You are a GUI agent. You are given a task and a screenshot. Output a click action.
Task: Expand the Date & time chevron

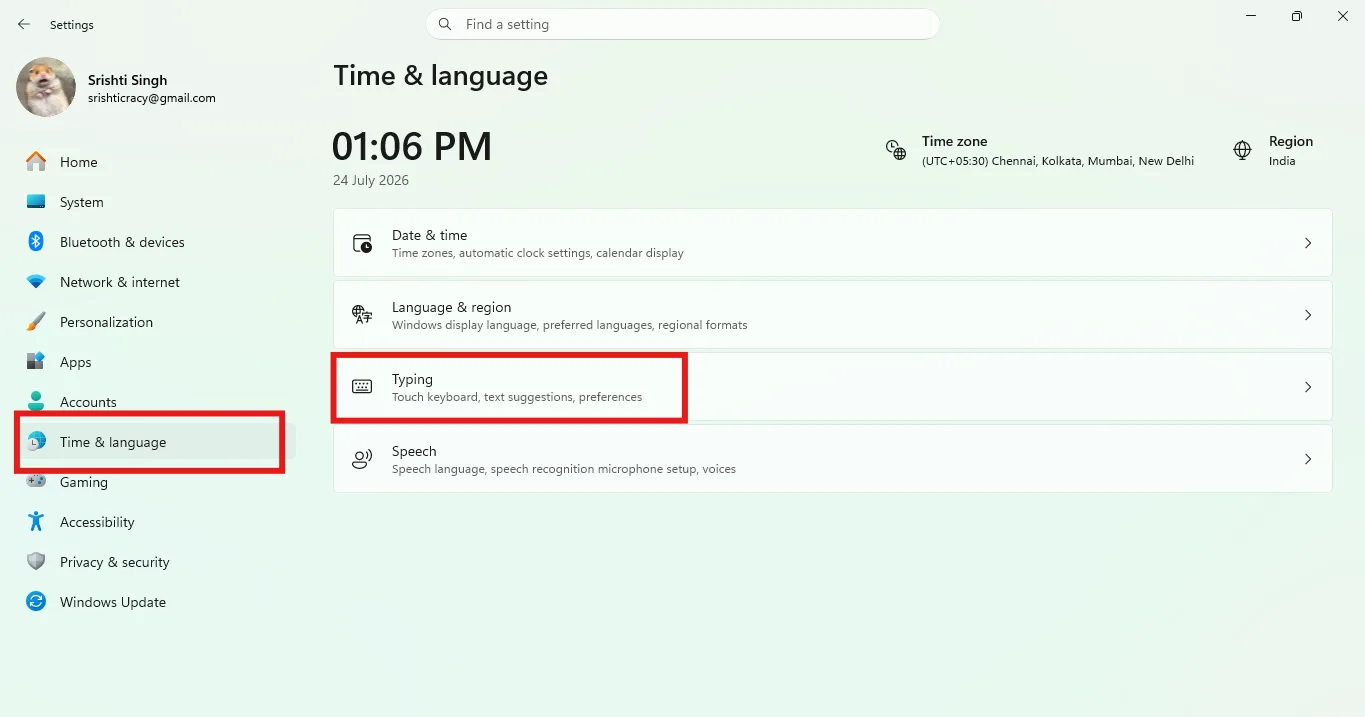tap(1308, 243)
